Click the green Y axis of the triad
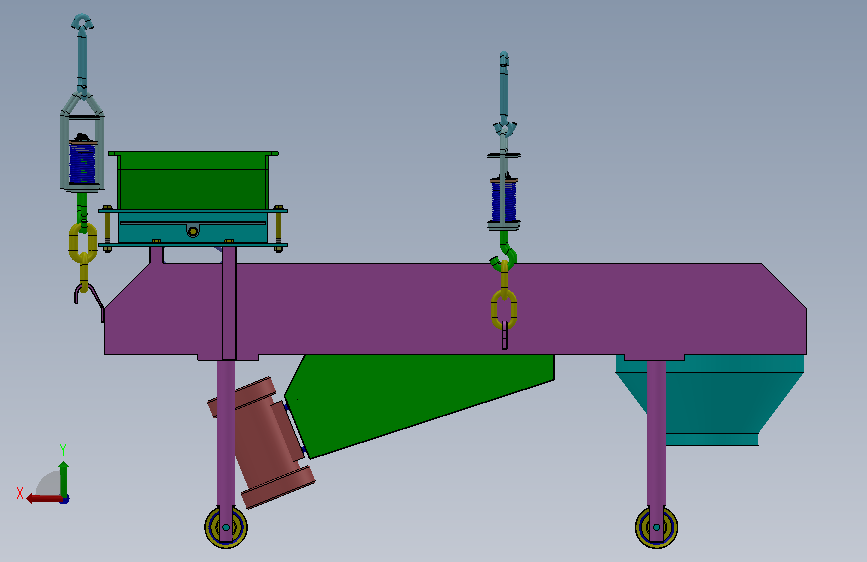Screen dimensions: 867x562 [x=64, y=479]
